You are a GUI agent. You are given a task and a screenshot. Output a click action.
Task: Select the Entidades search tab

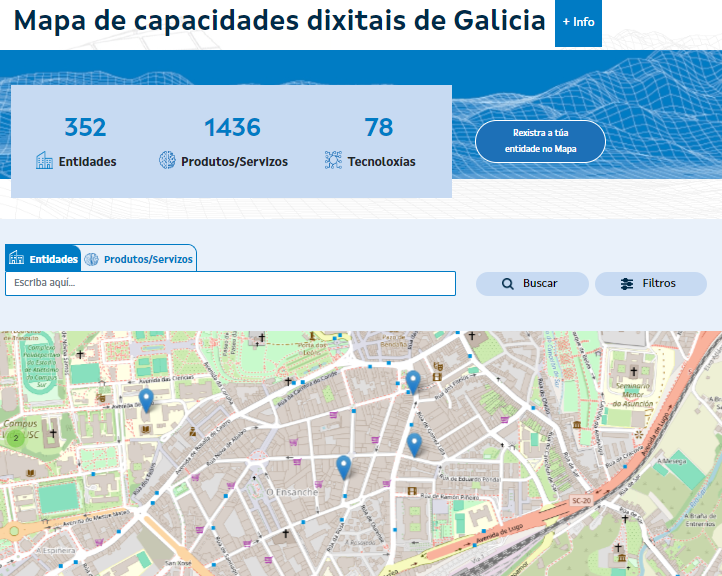point(44,258)
